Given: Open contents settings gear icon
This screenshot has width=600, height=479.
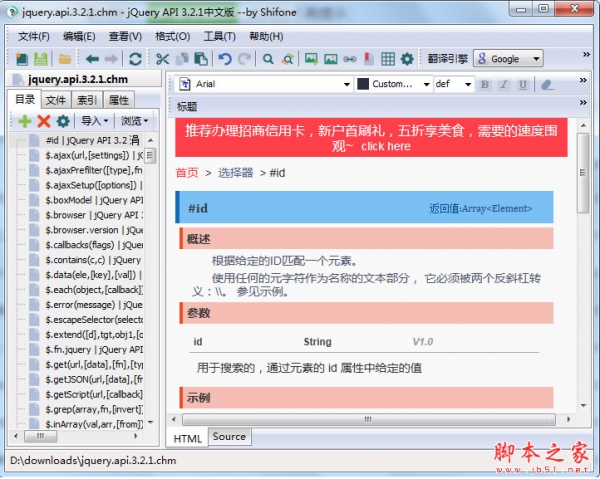Looking at the screenshot, I should click(x=63, y=121).
